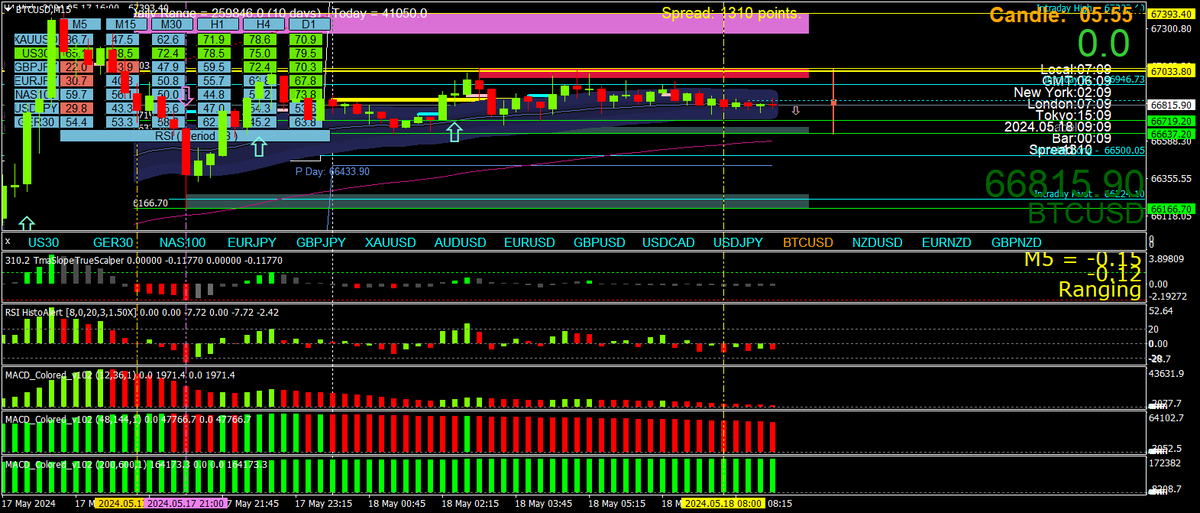This screenshot has height=513, width=1200.
Task: Select the 66166.70 green price label
Action: (x=1171, y=208)
